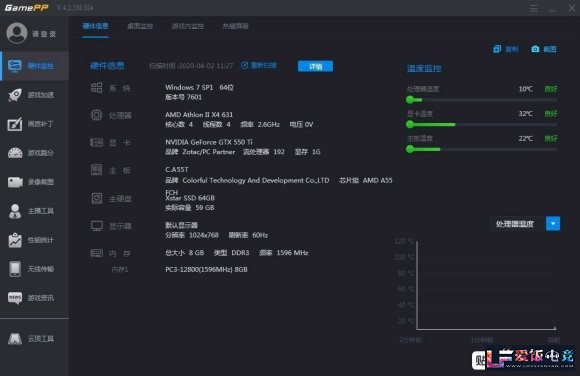Click the 温度监控 section heading
Screen dimensions: 580x376
(424, 68)
